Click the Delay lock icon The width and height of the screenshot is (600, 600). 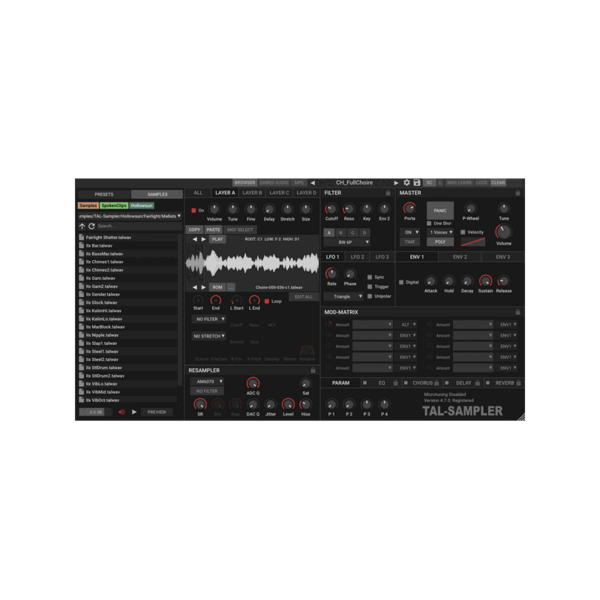coord(478,383)
